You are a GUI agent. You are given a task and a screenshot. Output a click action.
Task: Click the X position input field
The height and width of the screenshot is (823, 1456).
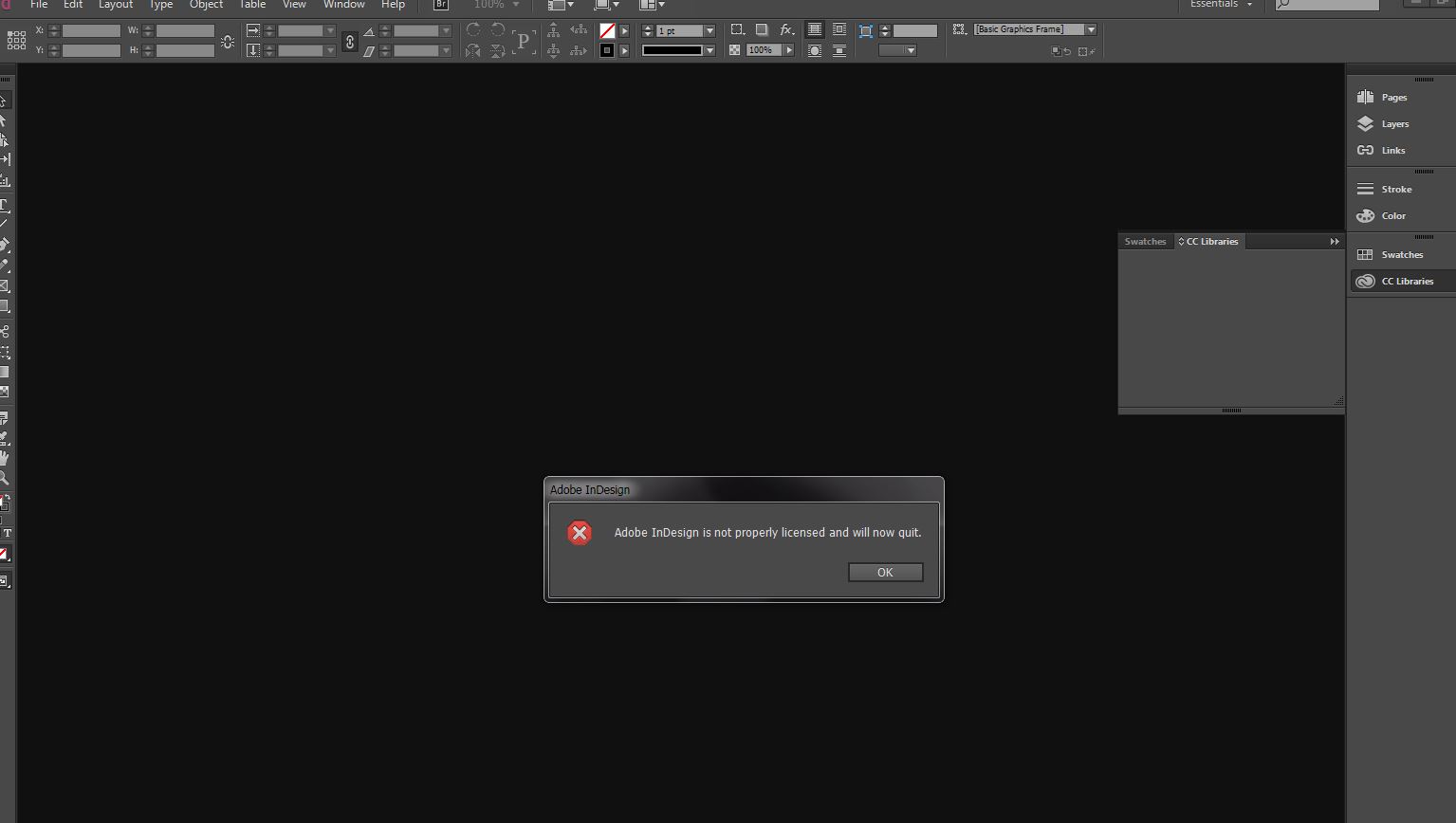point(91,30)
